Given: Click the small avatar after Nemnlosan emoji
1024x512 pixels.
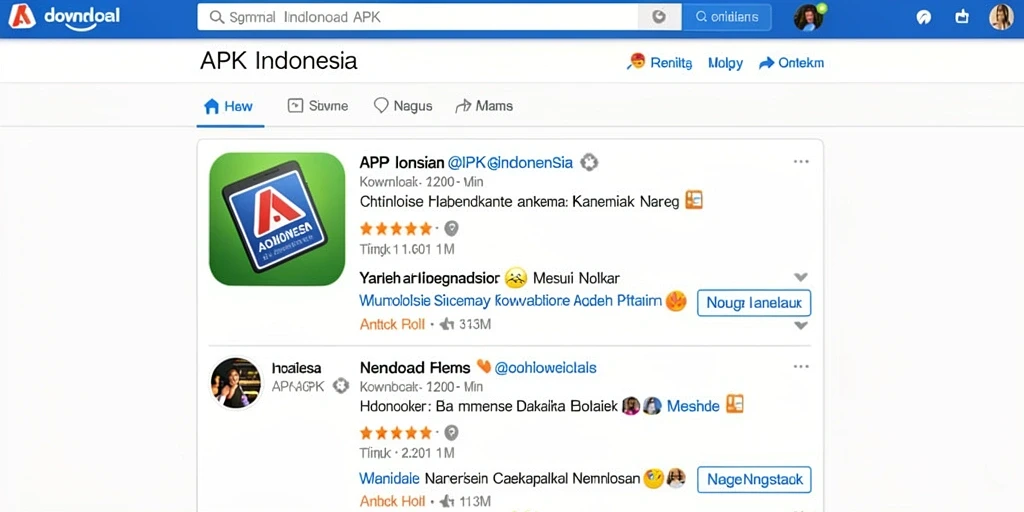Looking at the screenshot, I should (x=677, y=478).
